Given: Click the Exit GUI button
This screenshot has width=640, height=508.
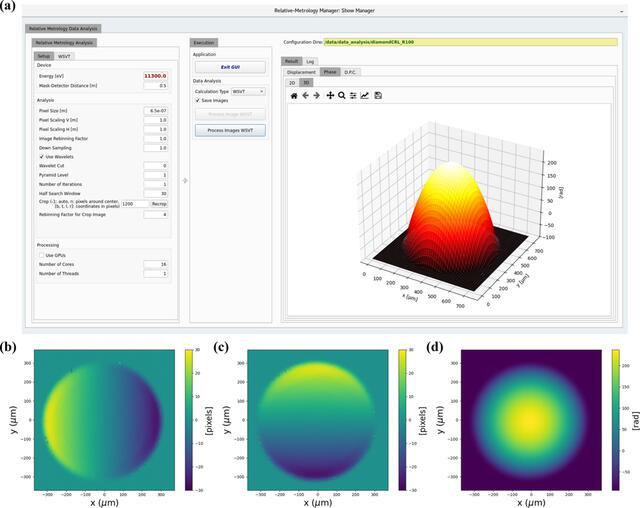Looking at the screenshot, I should point(230,67).
